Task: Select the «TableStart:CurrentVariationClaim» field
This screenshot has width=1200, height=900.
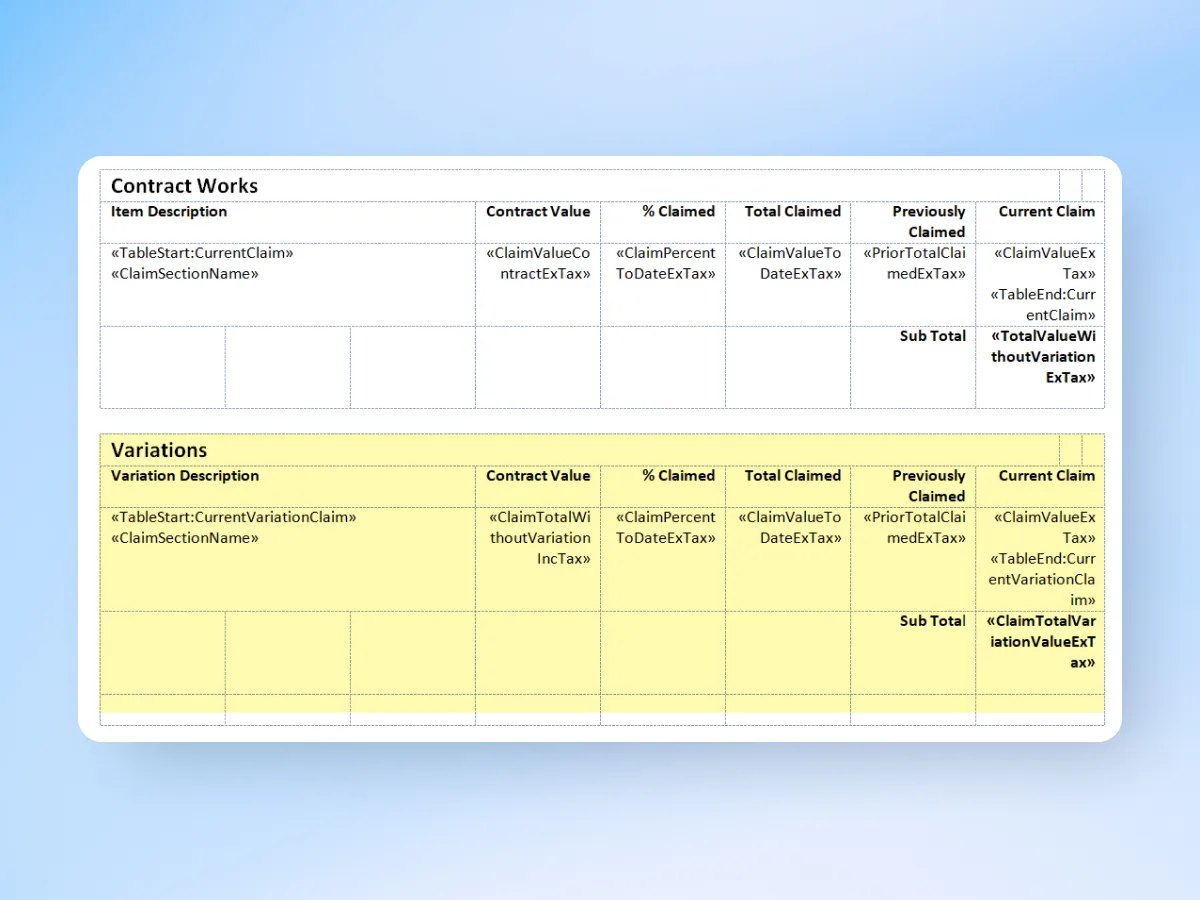Action: pyautogui.click(x=234, y=517)
